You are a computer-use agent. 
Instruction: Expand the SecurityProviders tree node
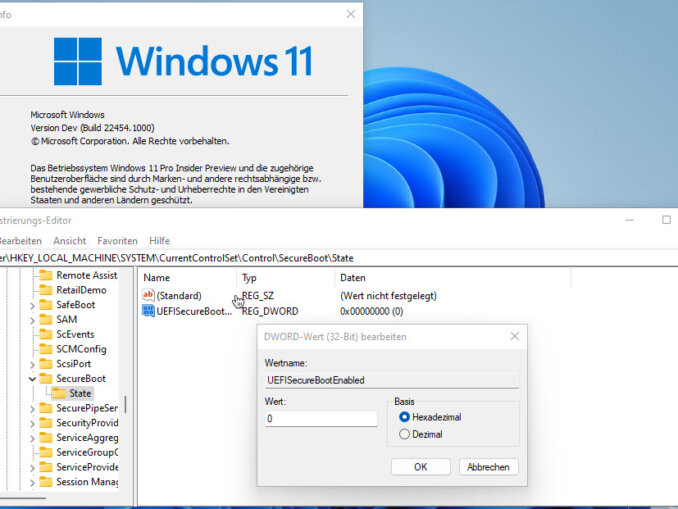32,424
